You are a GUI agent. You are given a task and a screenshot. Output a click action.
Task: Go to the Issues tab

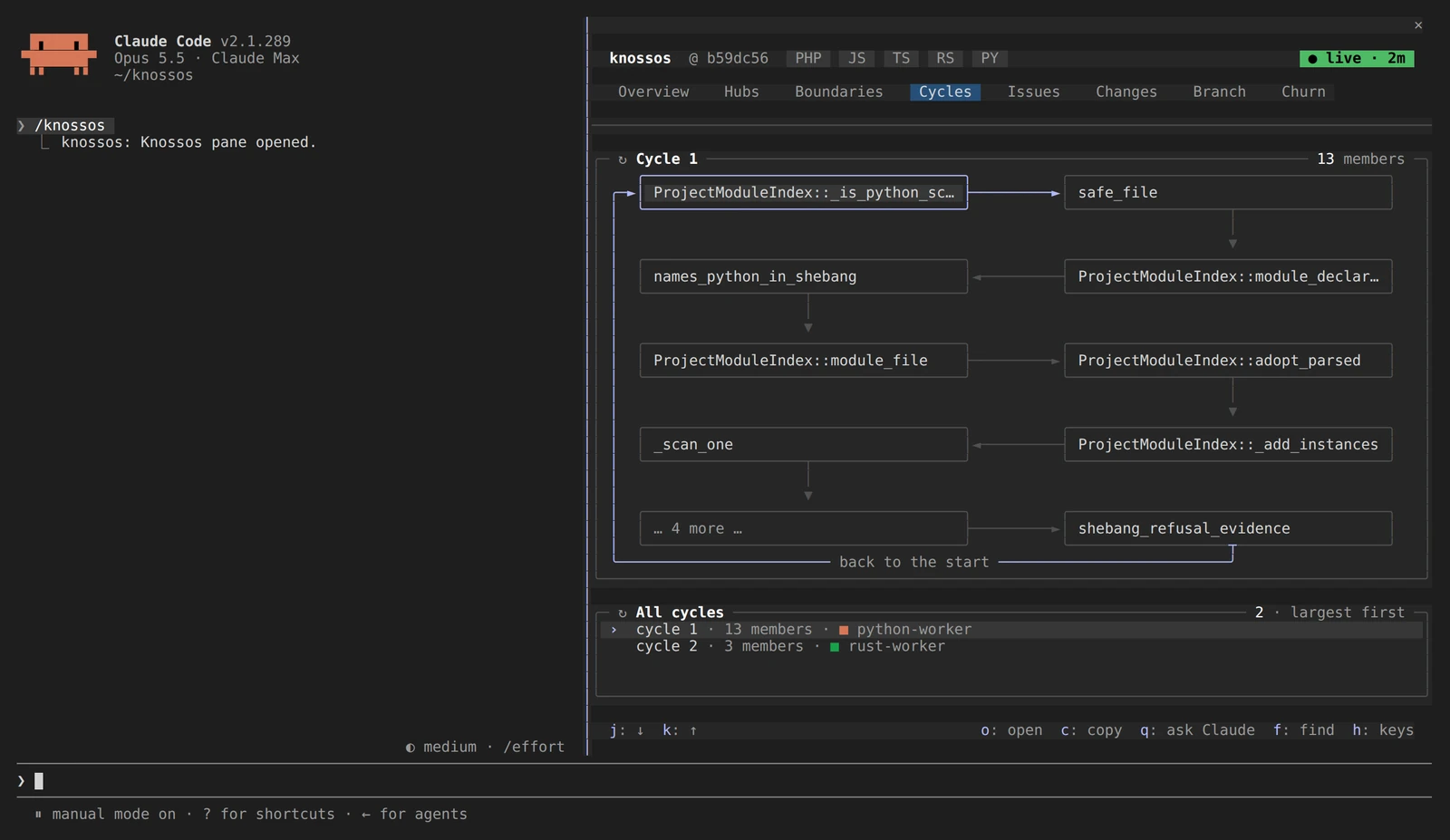coord(1034,92)
